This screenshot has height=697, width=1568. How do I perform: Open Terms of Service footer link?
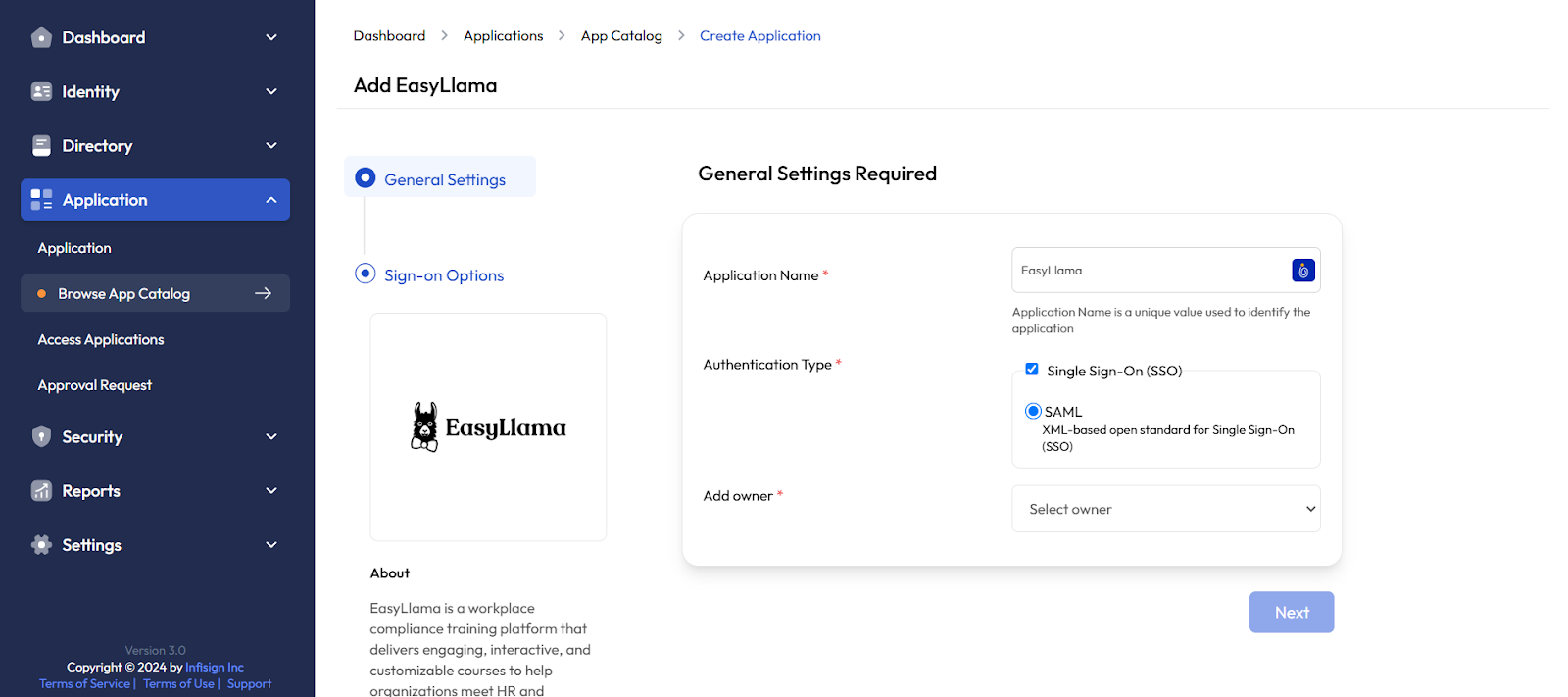coord(84,683)
